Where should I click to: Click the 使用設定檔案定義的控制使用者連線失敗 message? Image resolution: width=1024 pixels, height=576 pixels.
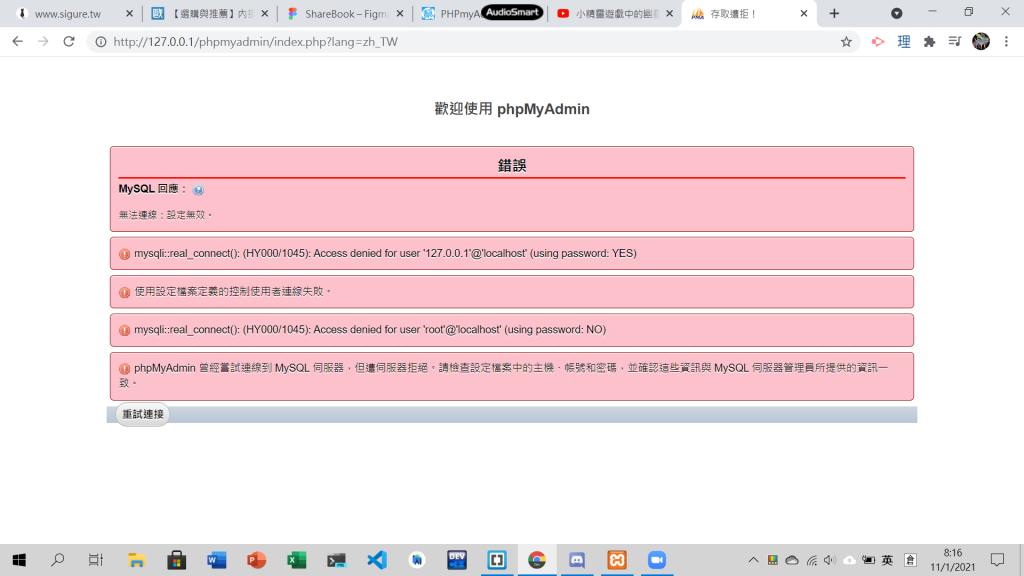232,291
